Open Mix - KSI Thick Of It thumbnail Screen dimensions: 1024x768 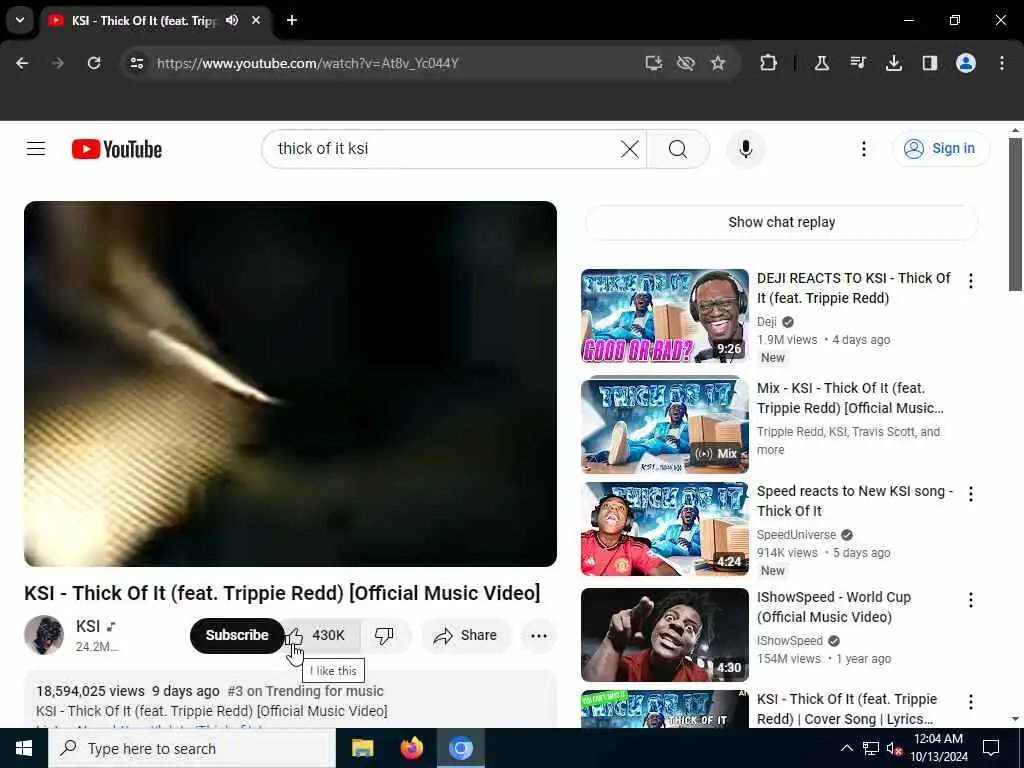tap(665, 425)
